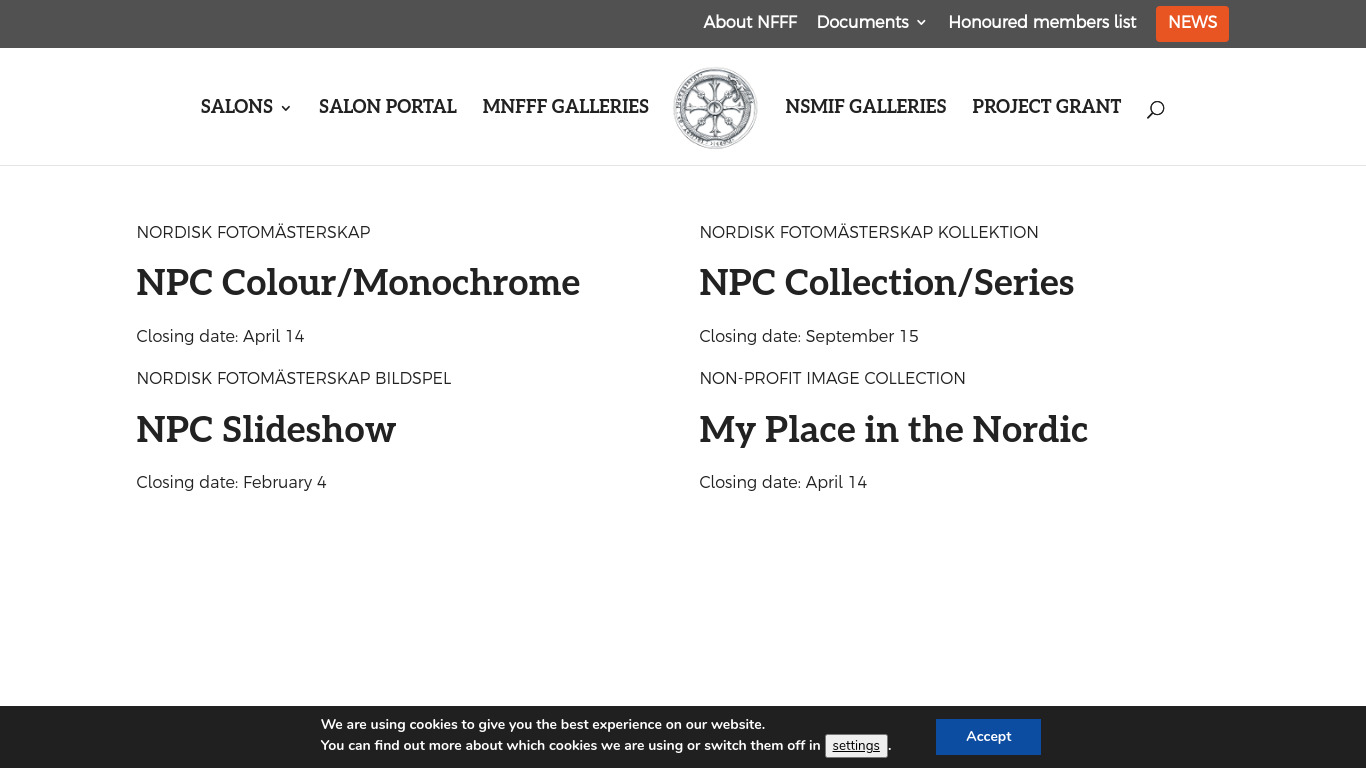Screen dimensions: 1366x768
Task: Open the search magnifier icon
Action: (1155, 109)
